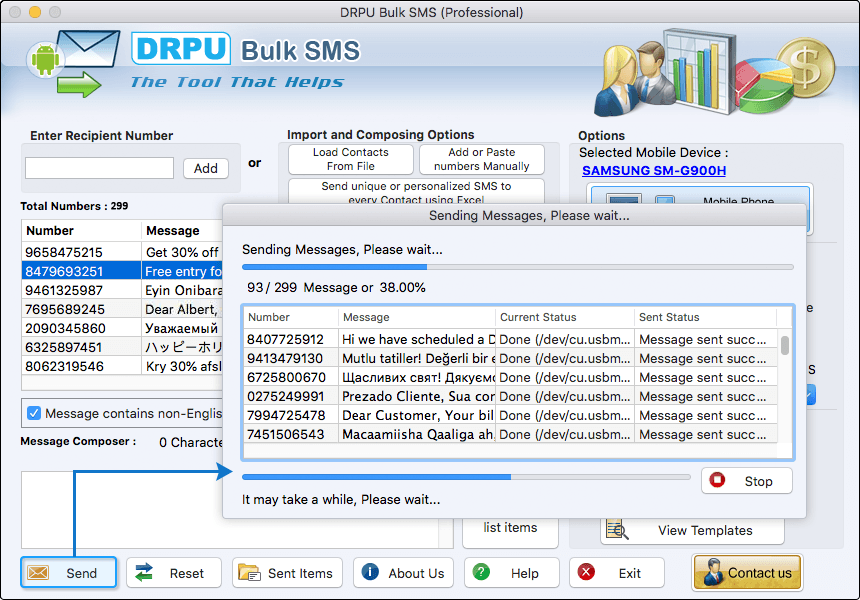Select number 8479693251 row

tap(122, 271)
